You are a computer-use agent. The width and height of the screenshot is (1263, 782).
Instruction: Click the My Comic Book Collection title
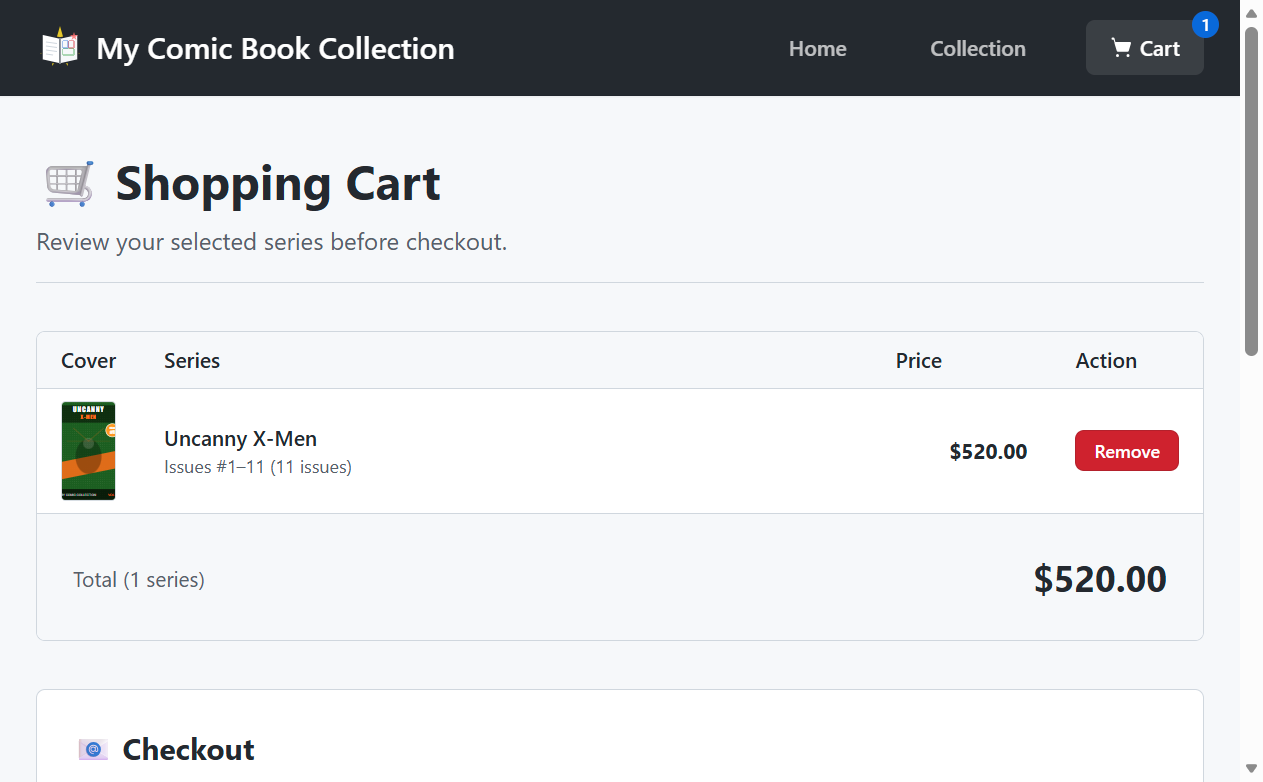275,48
